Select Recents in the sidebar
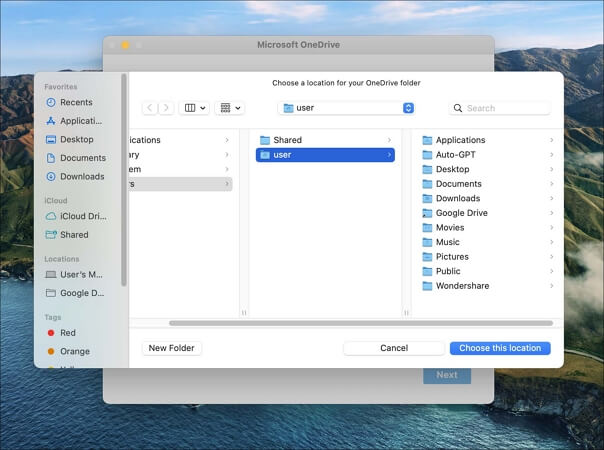Screen dimensions: 604x450 (75, 102)
